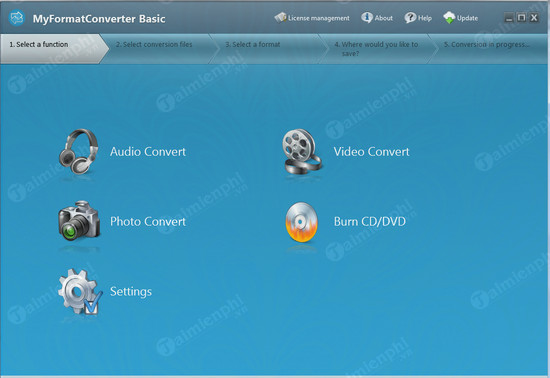Open License management link
The height and width of the screenshot is (378, 550).
point(318,18)
